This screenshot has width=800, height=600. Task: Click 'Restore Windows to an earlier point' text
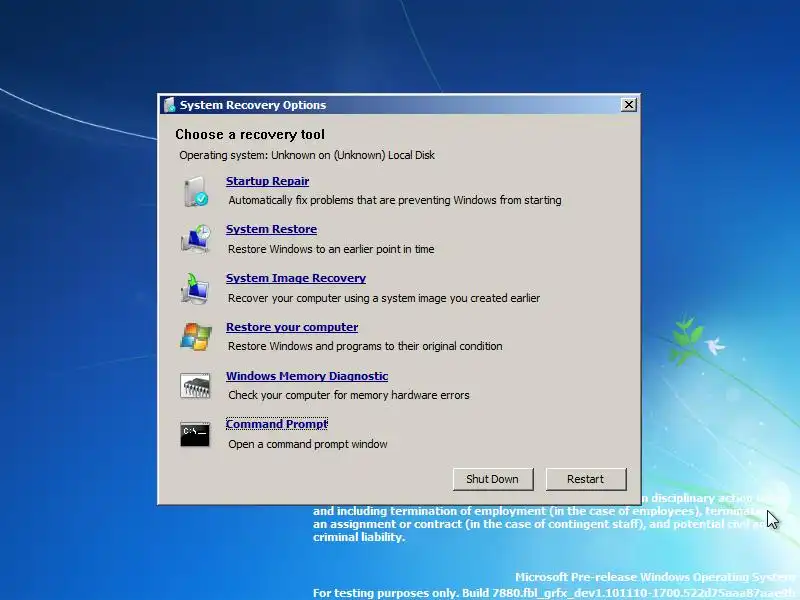pyautogui.click(x=331, y=249)
